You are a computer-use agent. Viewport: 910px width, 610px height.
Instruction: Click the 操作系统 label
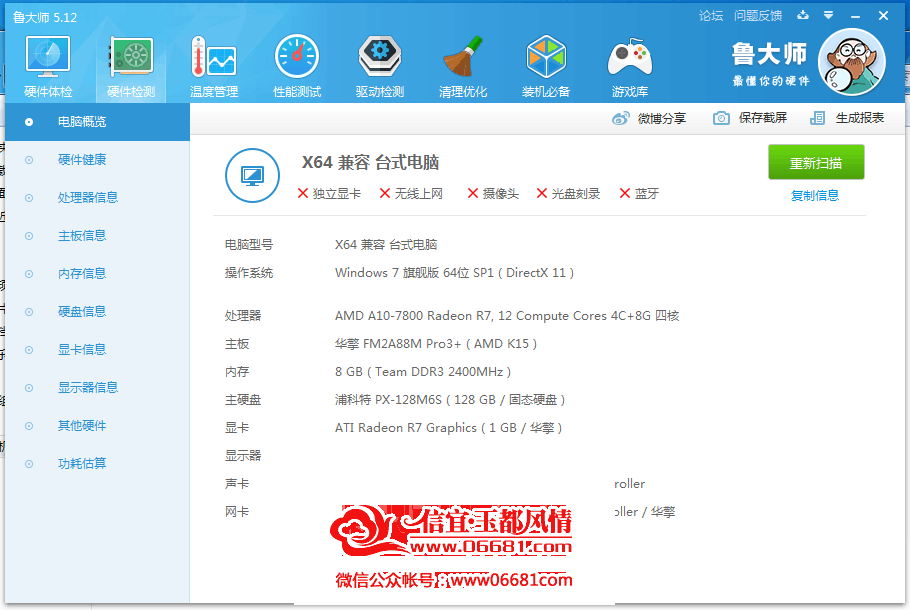(x=249, y=273)
